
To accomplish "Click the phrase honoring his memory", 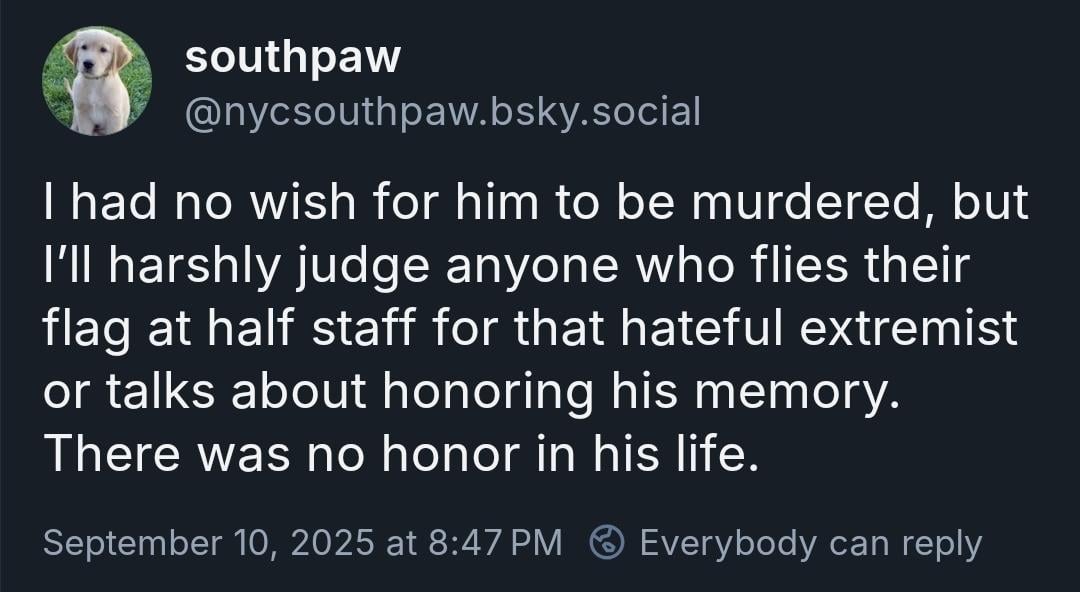I will [x=641, y=393].
